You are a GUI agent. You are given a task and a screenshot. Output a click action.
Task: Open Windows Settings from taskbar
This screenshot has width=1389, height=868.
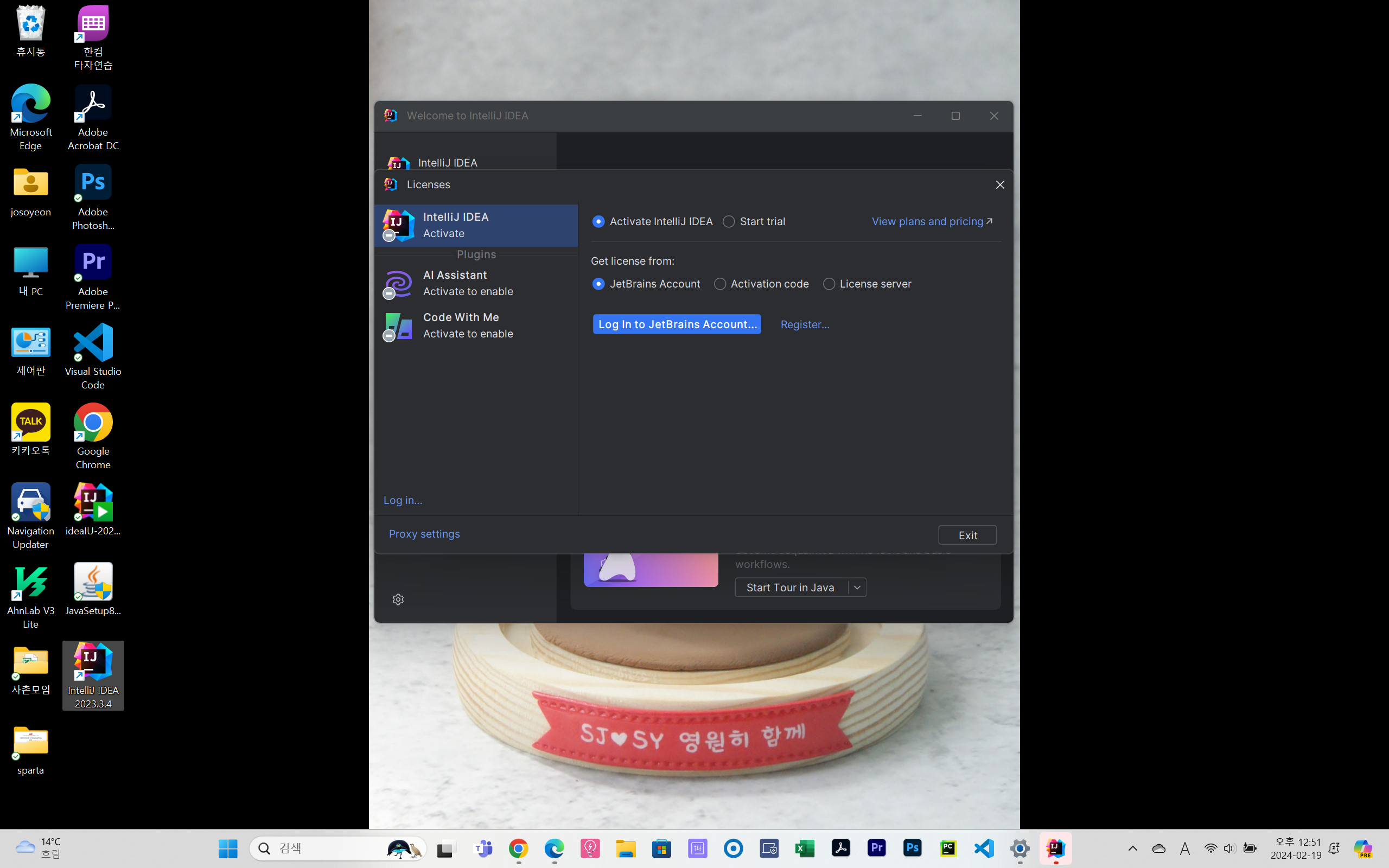coord(1020,848)
